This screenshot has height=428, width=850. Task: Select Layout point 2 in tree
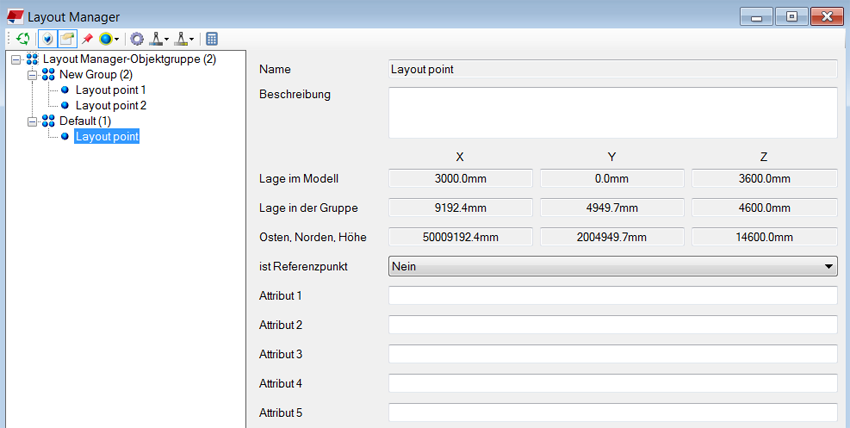(x=110, y=105)
